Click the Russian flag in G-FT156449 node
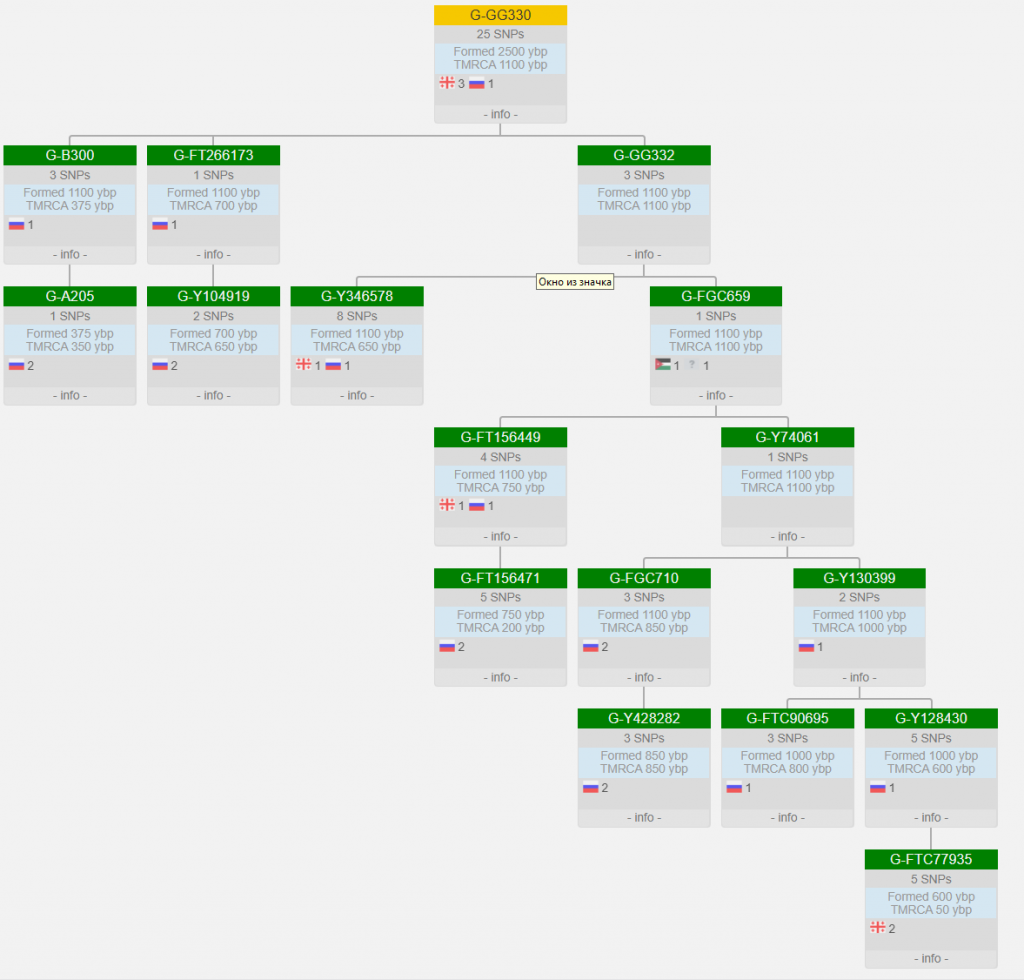This screenshot has height=980, width=1024. click(x=477, y=506)
